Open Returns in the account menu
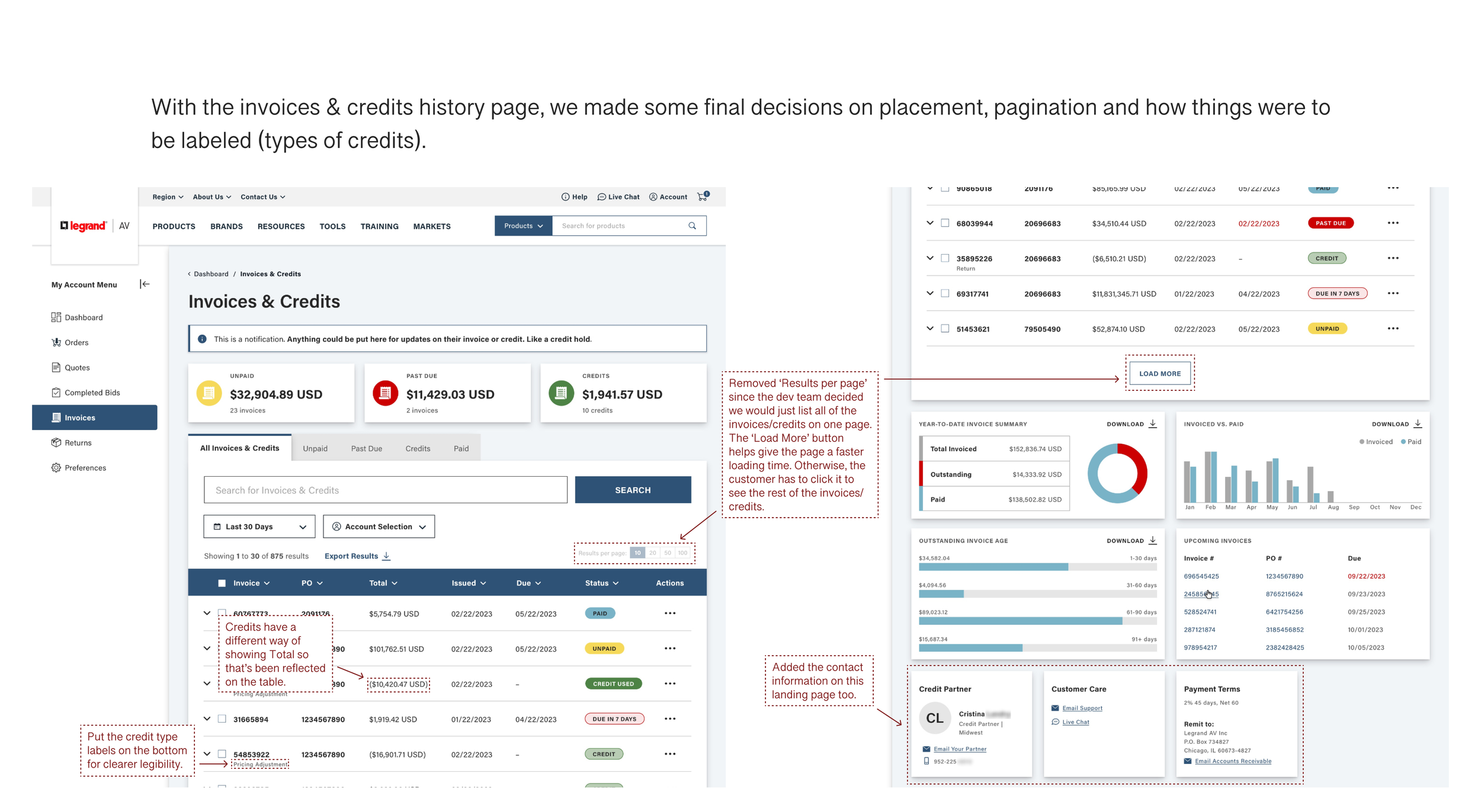The image size is (1481, 812). 78,442
